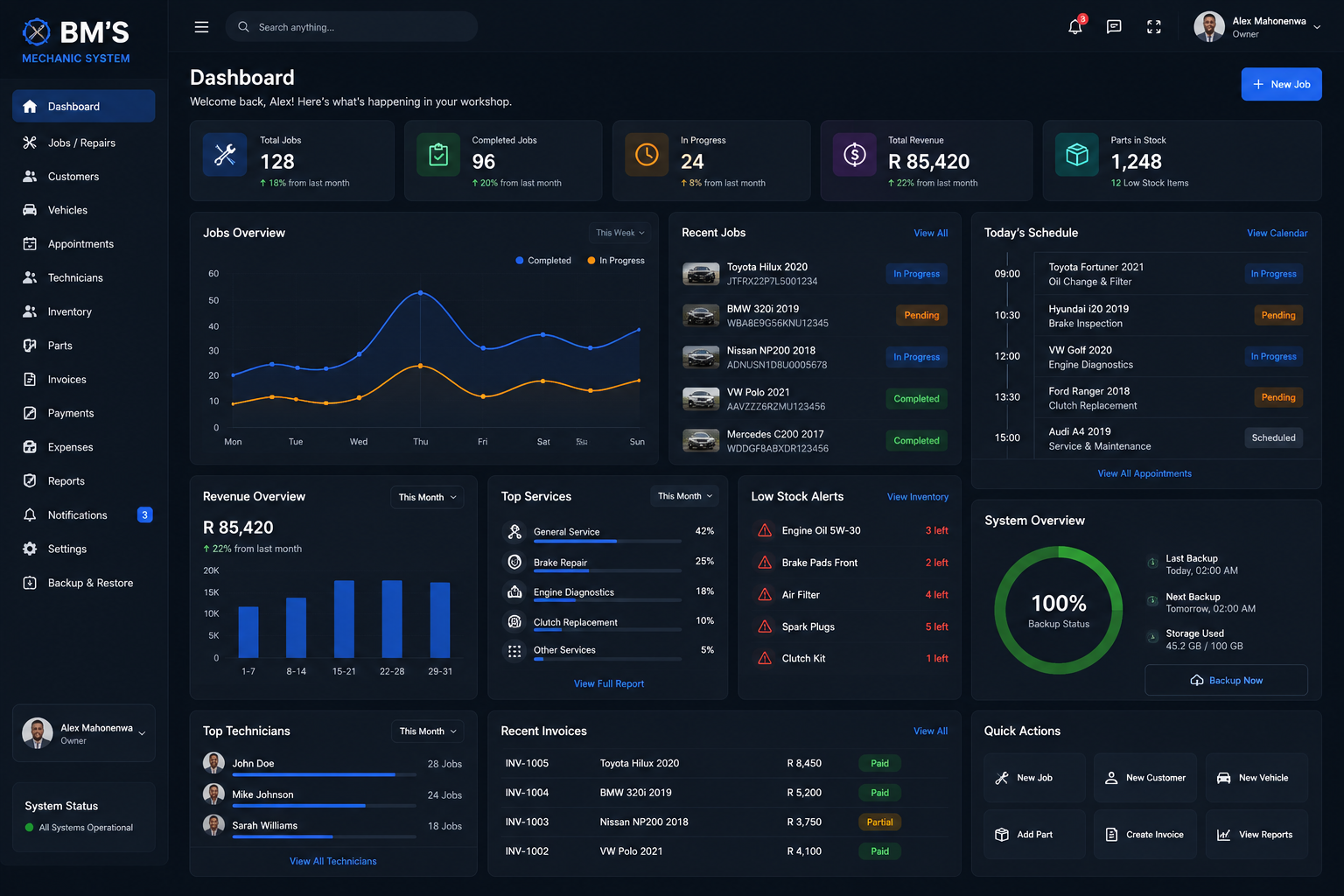Screen dimensions: 1344x896
Task: Choose the View Reports quick action
Action: (1256, 835)
